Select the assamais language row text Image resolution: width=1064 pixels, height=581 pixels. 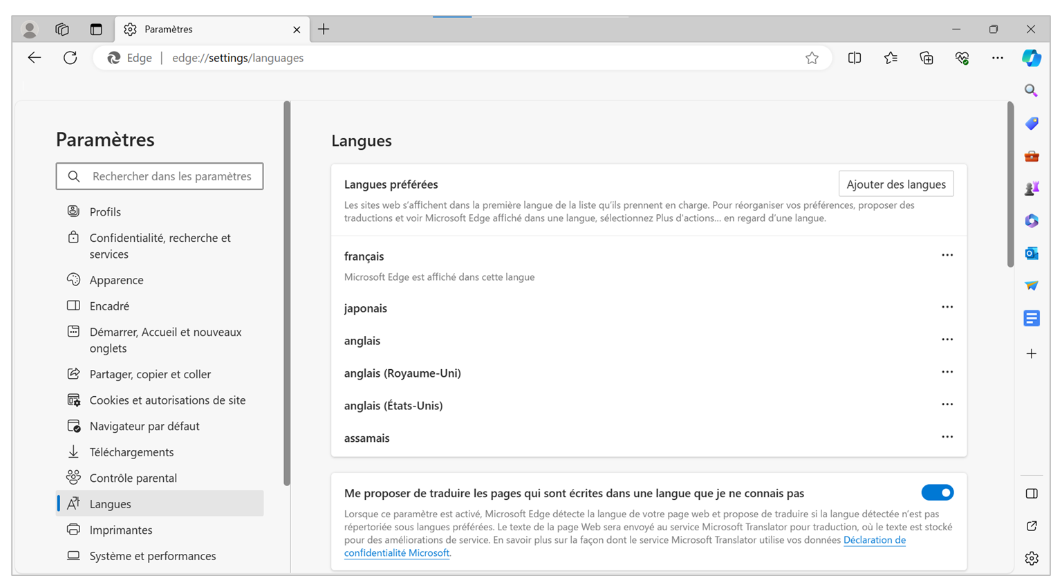(x=366, y=438)
